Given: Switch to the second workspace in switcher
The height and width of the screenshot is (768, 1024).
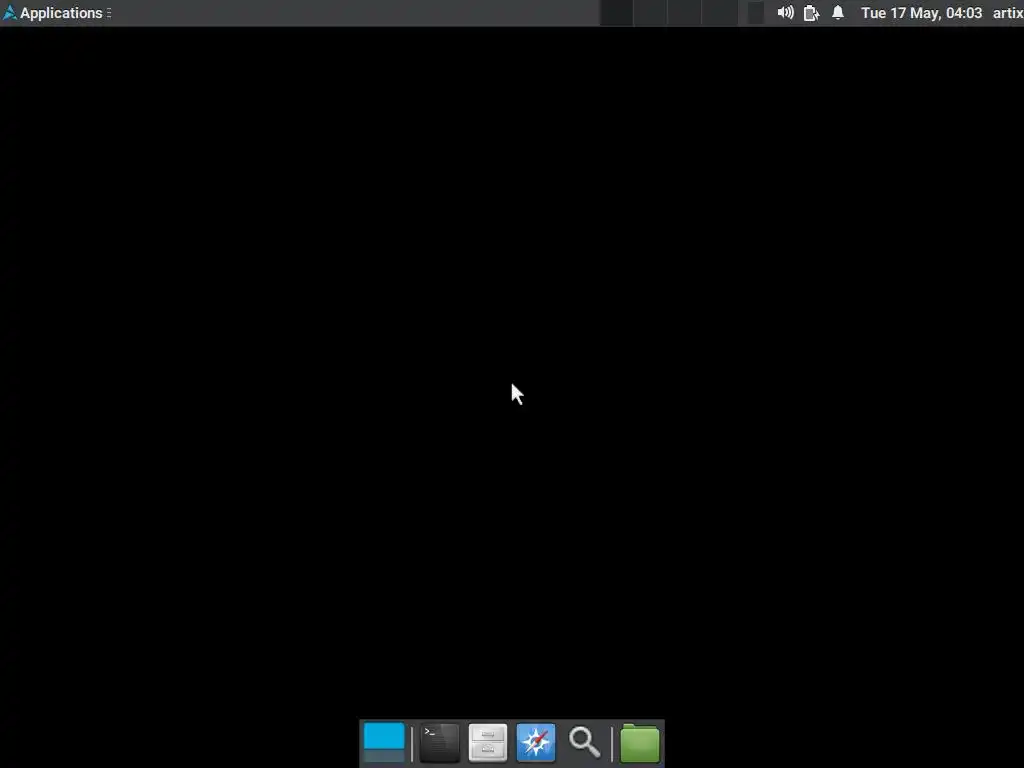Looking at the screenshot, I should [x=650, y=13].
